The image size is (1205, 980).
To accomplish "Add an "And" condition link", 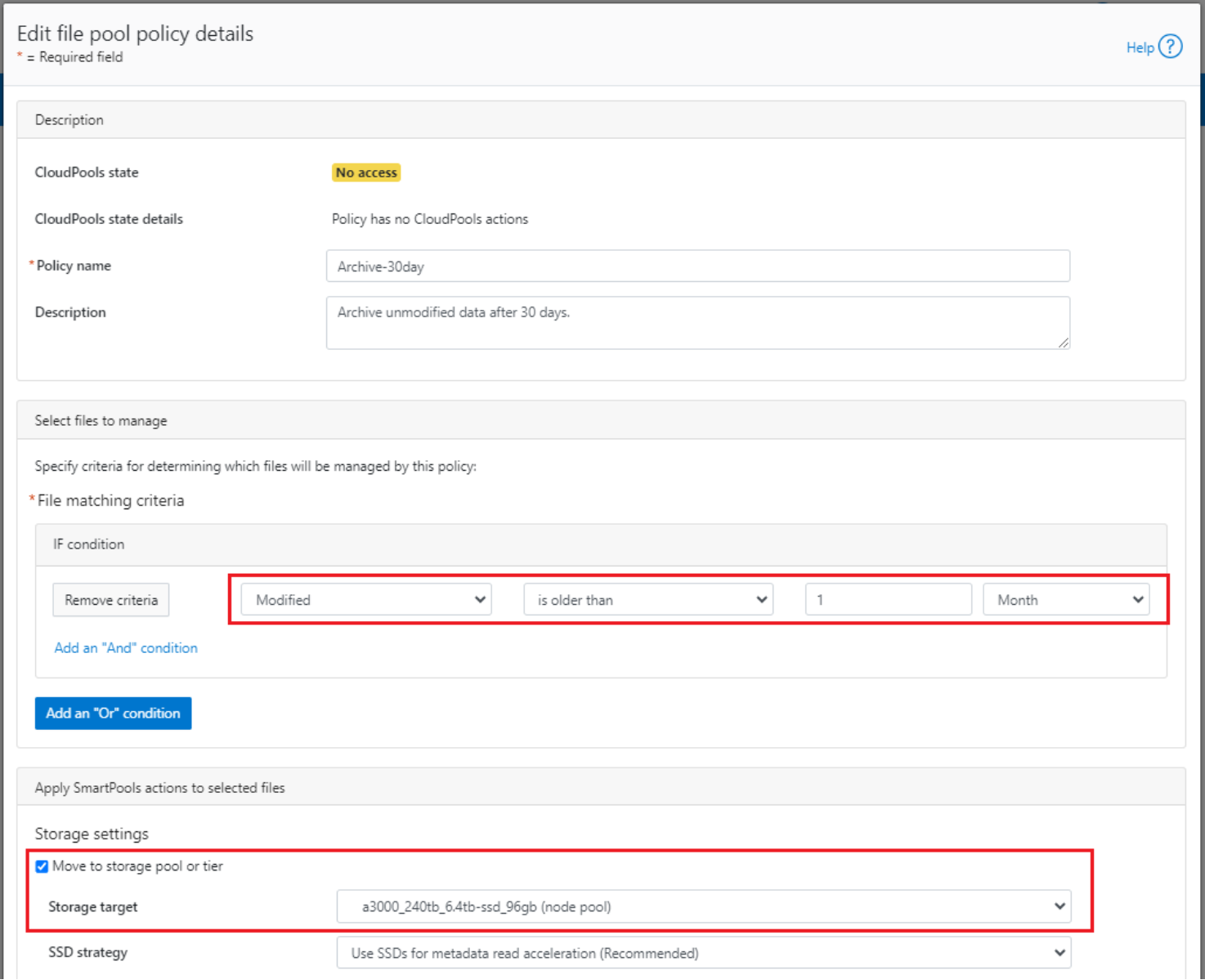I will [x=126, y=647].
